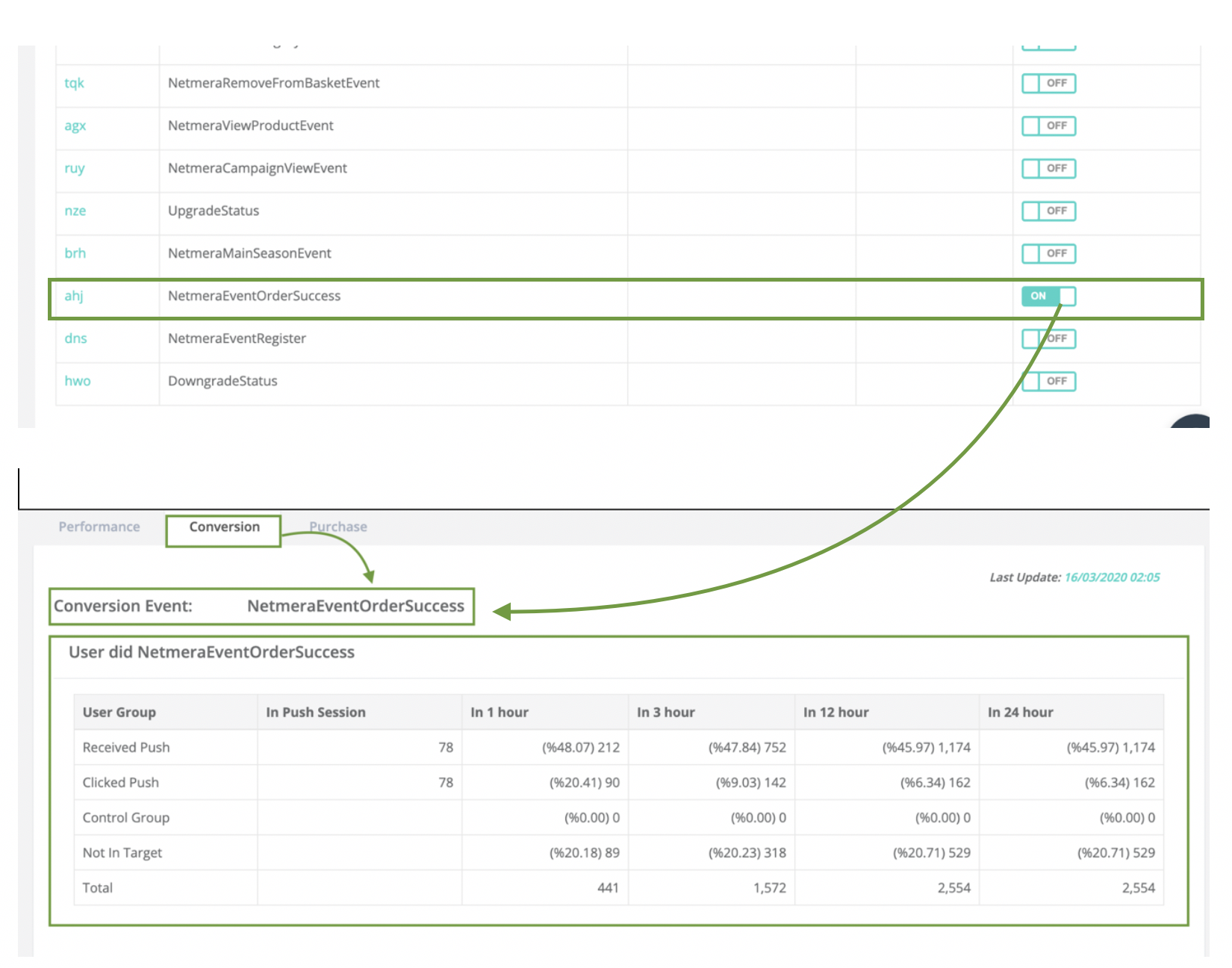Open event code dns link
The width and height of the screenshot is (1232, 968).
click(75, 338)
